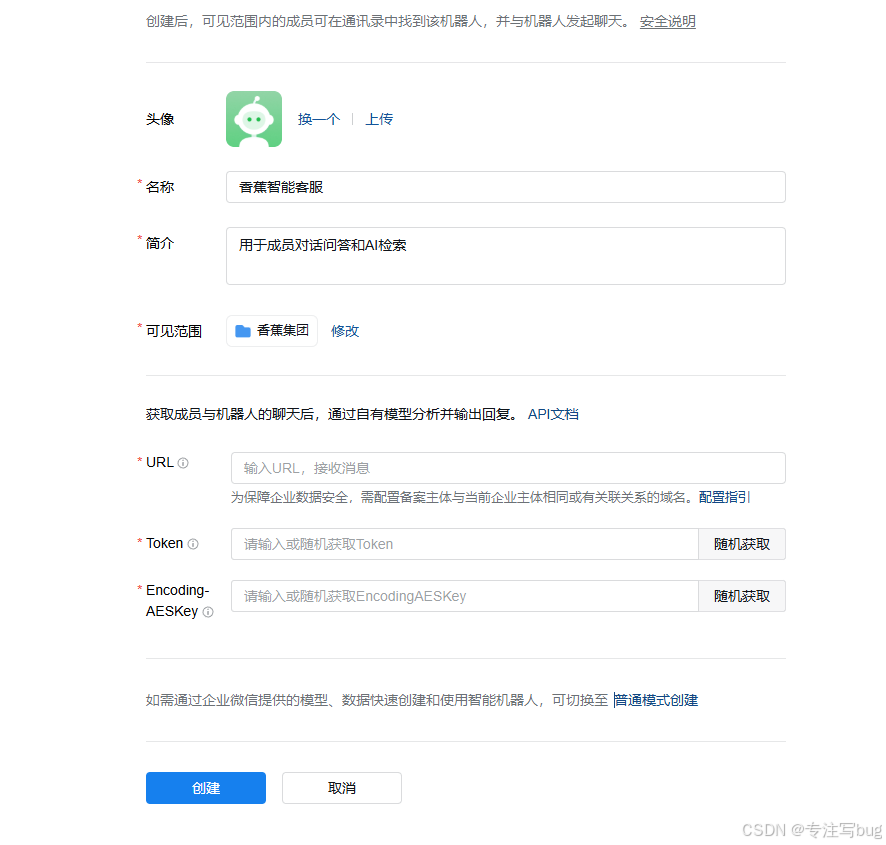Click 随机获取 next to EncodingAESKey field
The width and height of the screenshot is (886, 845).
click(742, 595)
